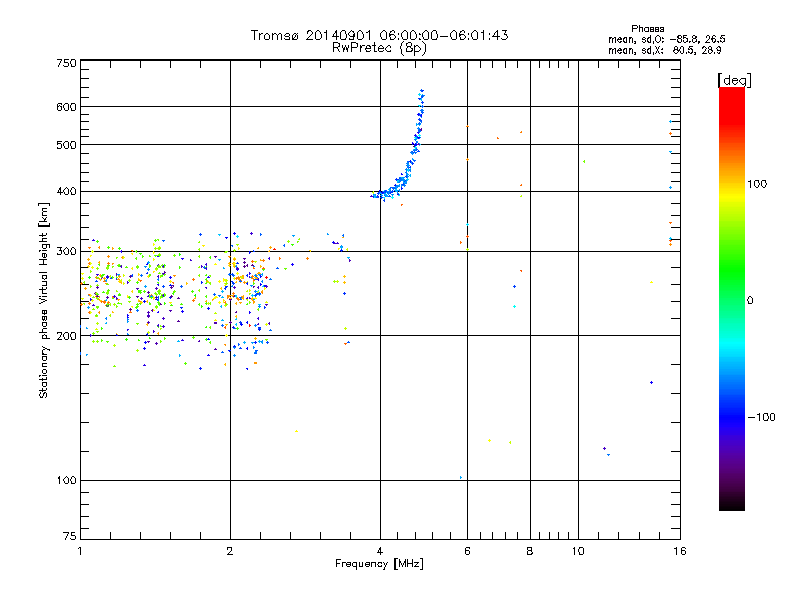Click the 10 MHz x-axis tick label
Screen dimensions: 800x600
[x=578, y=551]
